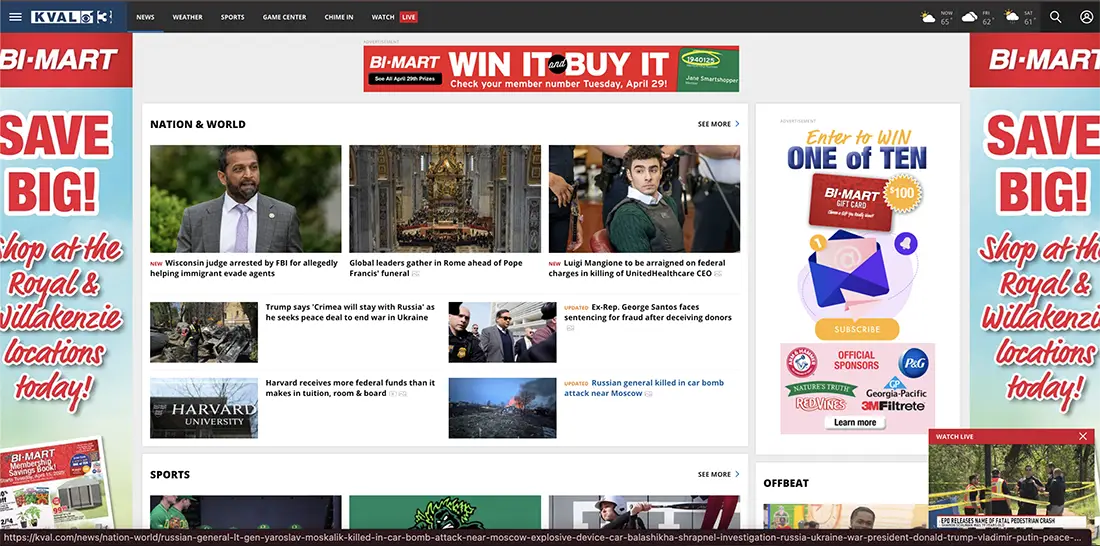Open Russian general killed in car bomb headline
Viewport: 1100px width, 546px height.
click(x=644, y=388)
